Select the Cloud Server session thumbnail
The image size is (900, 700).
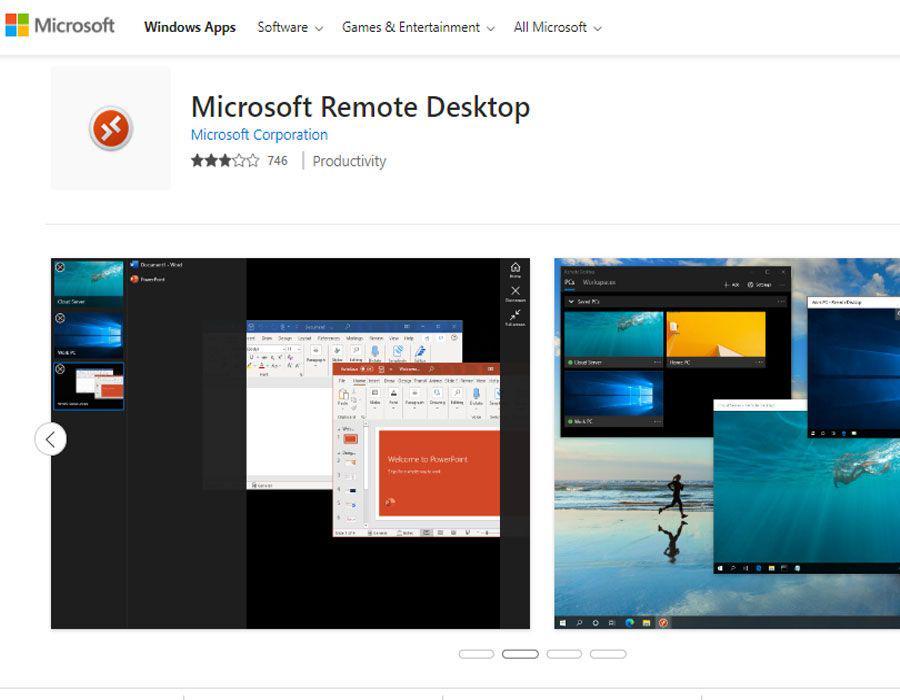[88, 283]
